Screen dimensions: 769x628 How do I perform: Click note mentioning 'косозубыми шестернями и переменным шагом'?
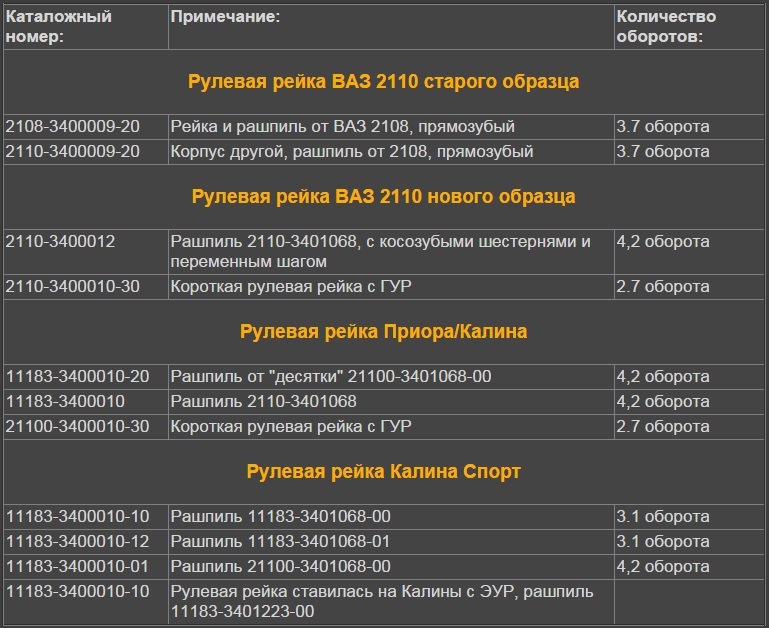(381, 251)
